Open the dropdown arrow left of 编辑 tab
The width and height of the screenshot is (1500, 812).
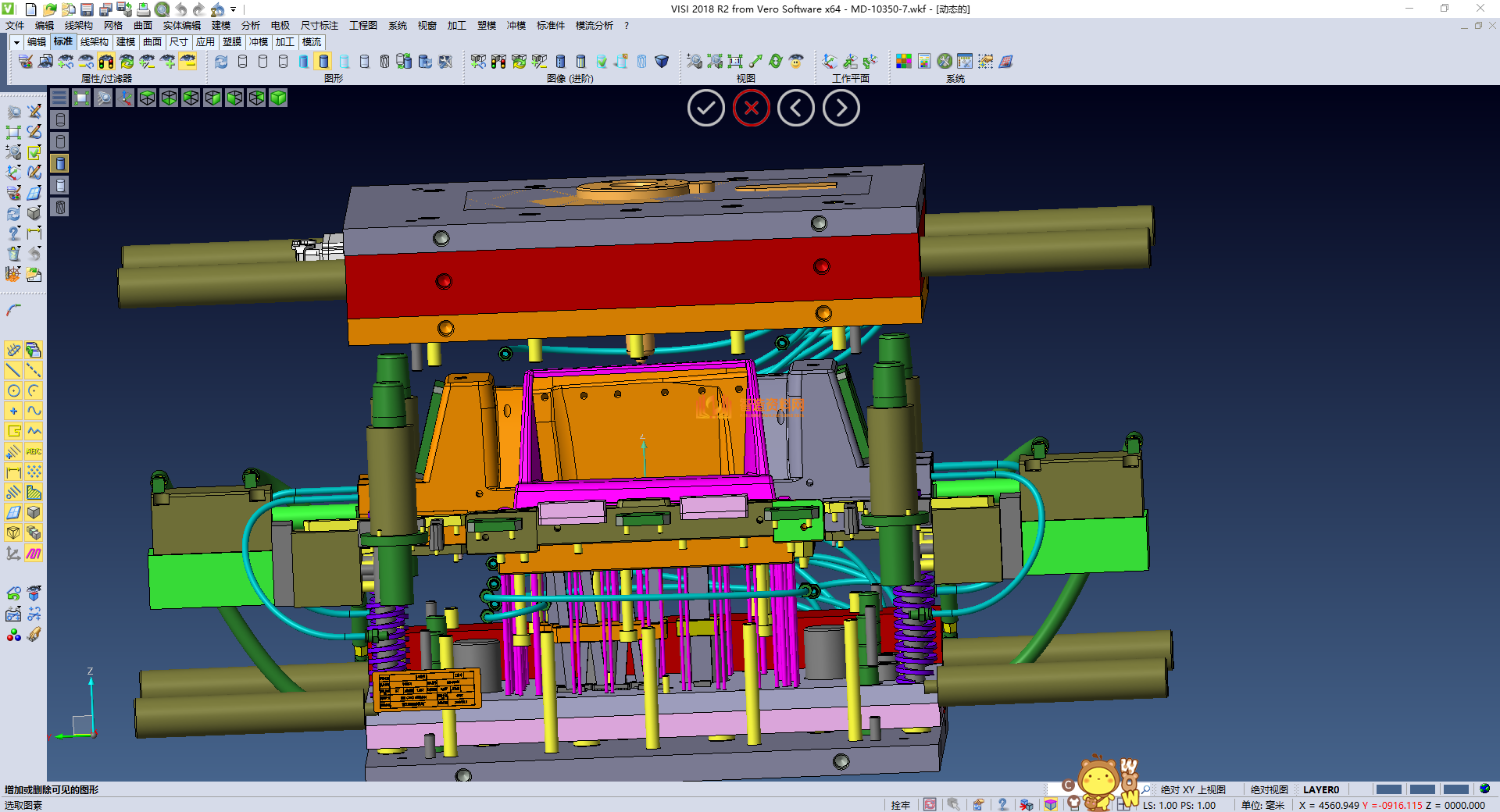[16, 42]
